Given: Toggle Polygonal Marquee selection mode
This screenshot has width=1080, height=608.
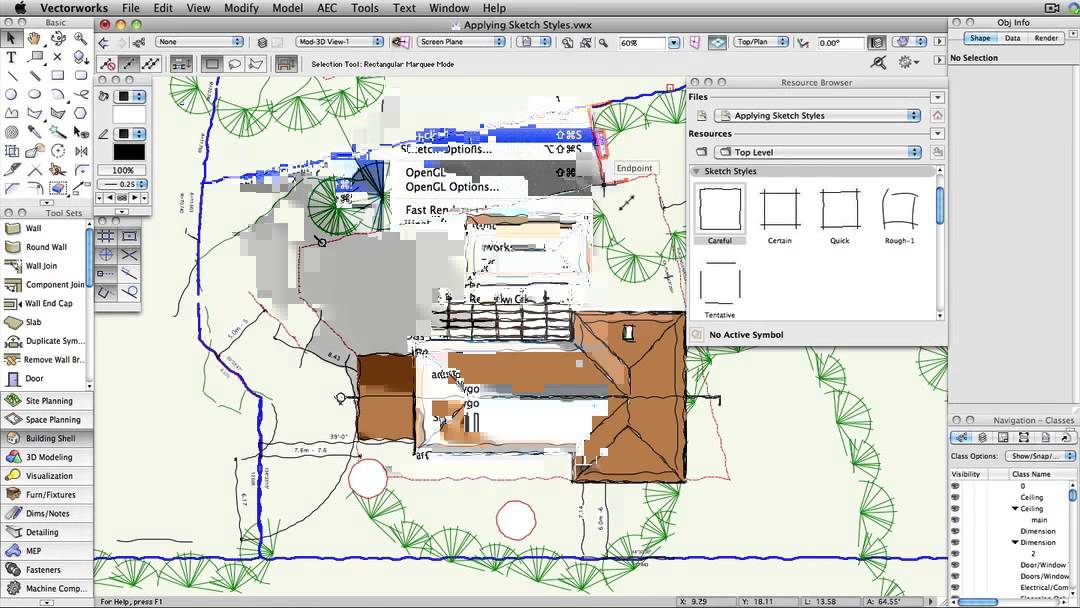Looking at the screenshot, I should pos(256,64).
